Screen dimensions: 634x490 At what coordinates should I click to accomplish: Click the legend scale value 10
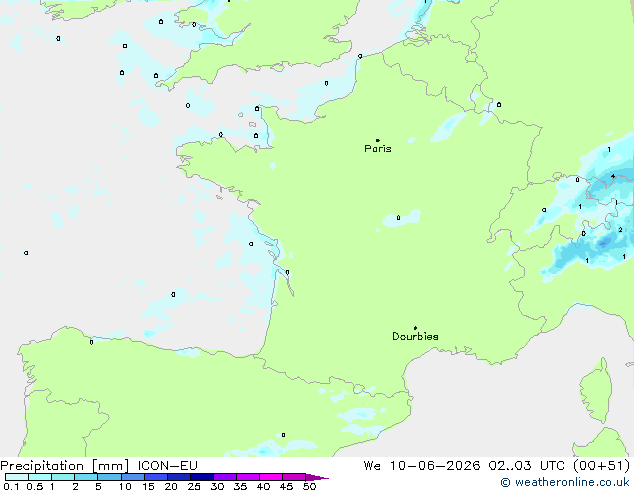125,486
